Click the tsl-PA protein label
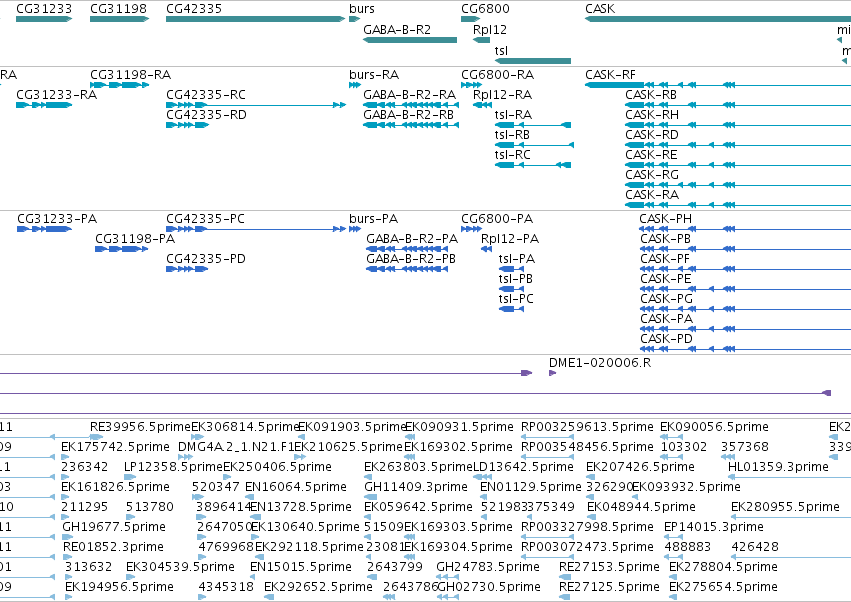Screen dimensions: 851x602 click(517, 259)
